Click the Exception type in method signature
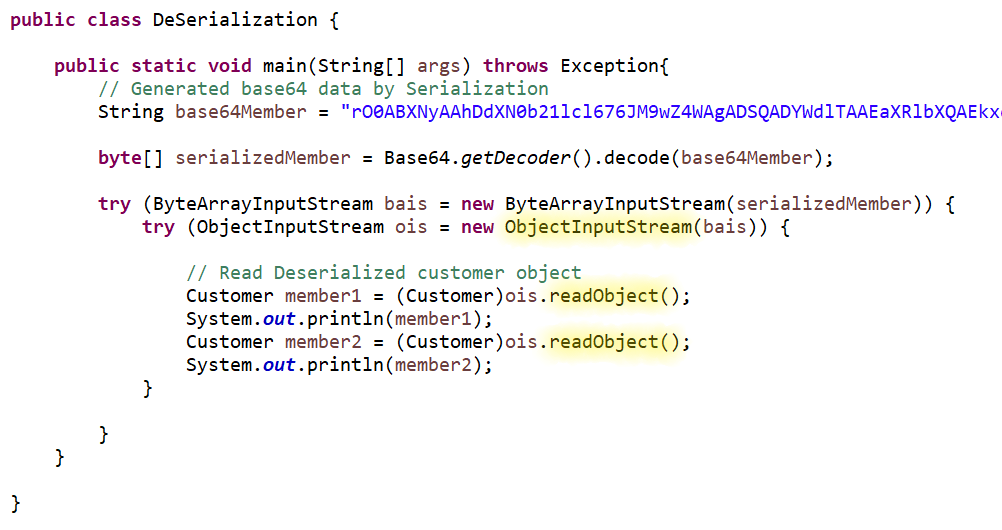 pos(610,66)
